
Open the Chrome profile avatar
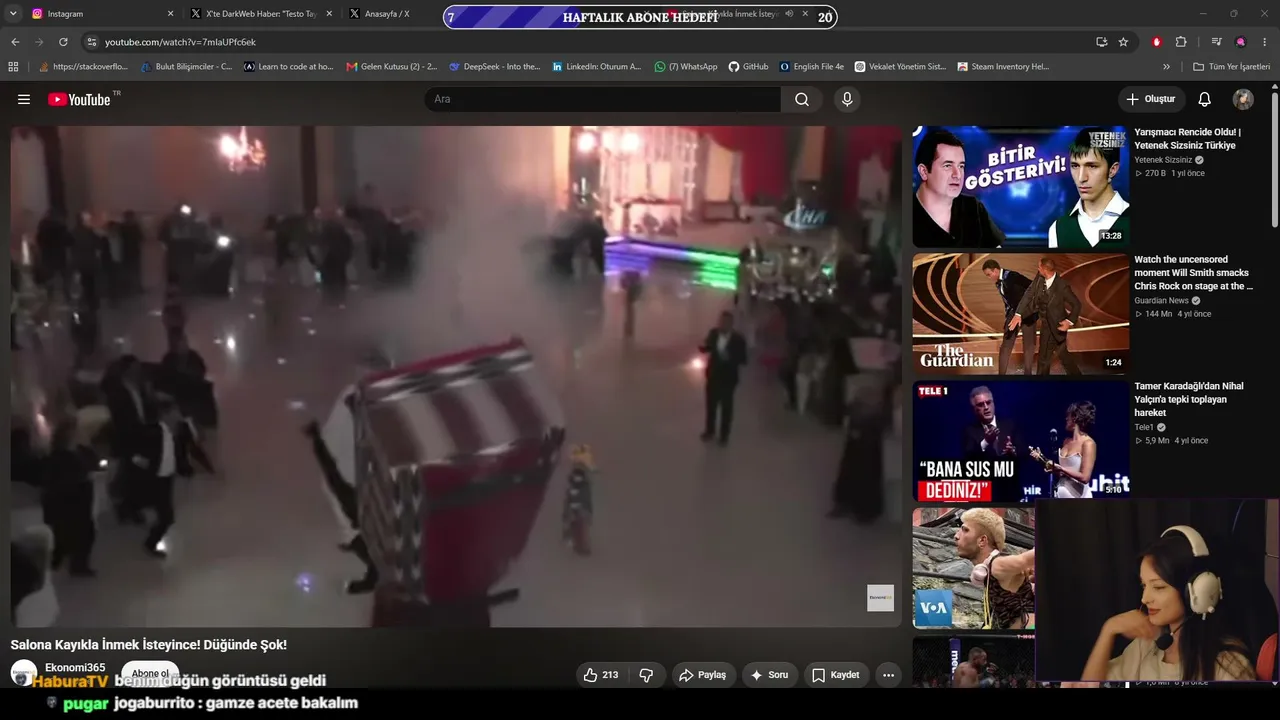(x=1241, y=42)
